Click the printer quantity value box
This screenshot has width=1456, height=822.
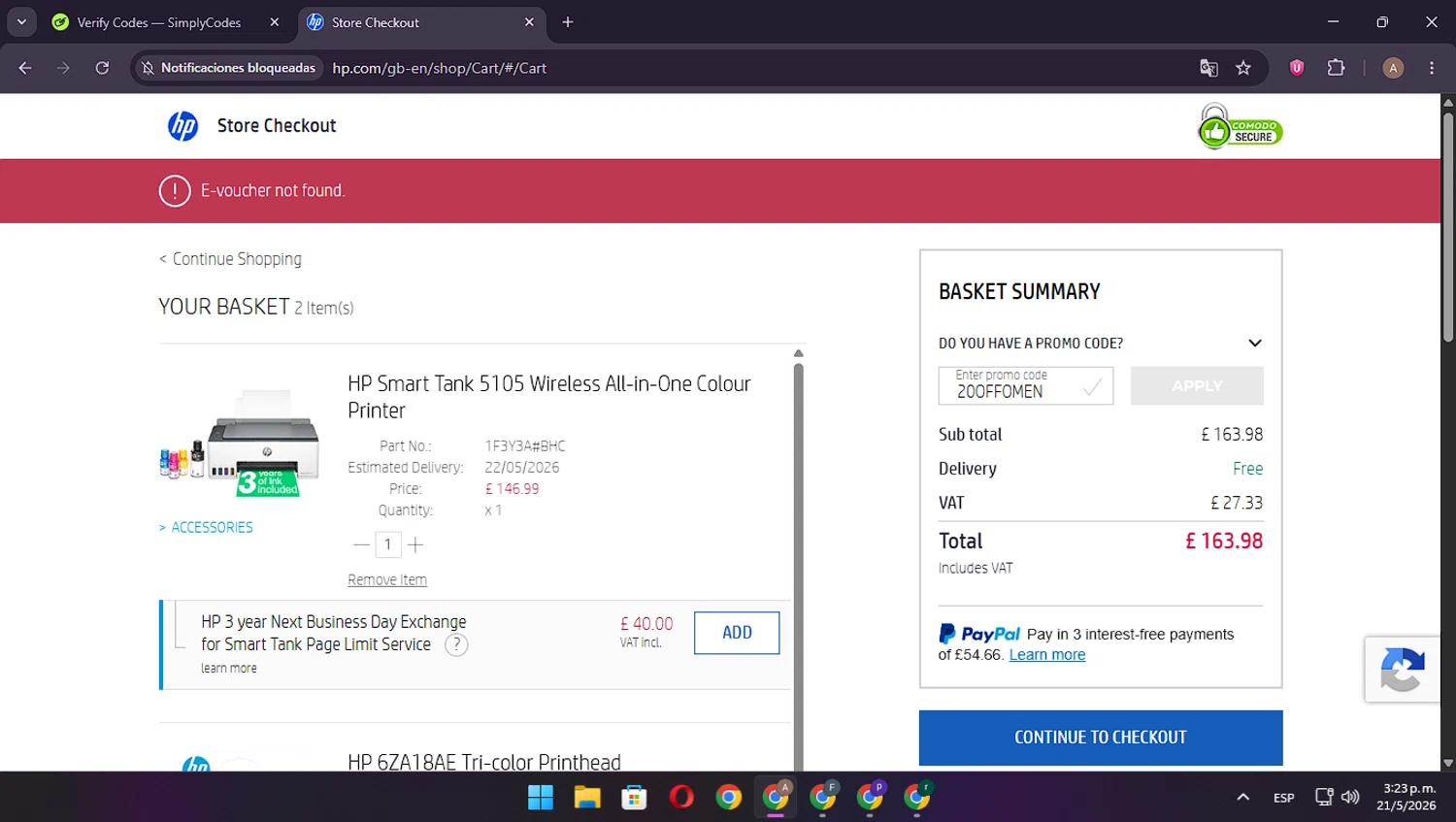point(388,544)
